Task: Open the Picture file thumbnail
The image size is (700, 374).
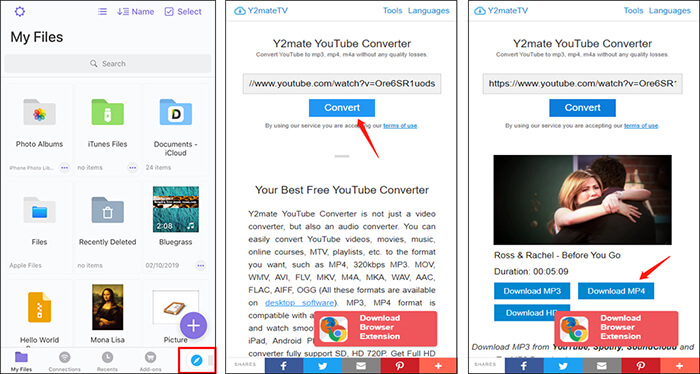Action: point(176,307)
